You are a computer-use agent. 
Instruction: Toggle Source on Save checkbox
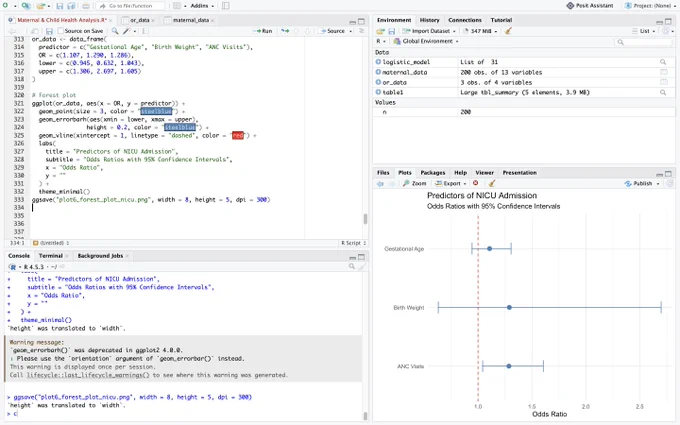click(x=61, y=31)
